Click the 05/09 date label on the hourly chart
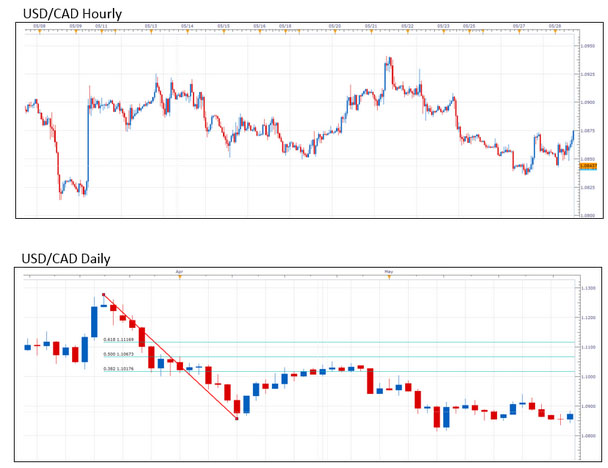Image resolution: width=608 pixels, height=468 pixels. [x=76, y=26]
